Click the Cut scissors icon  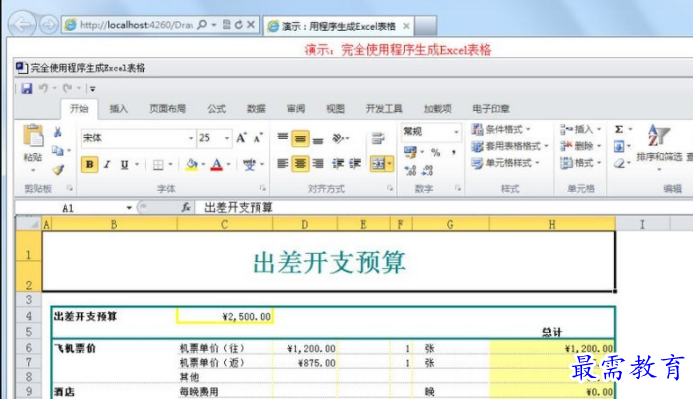pos(57,132)
